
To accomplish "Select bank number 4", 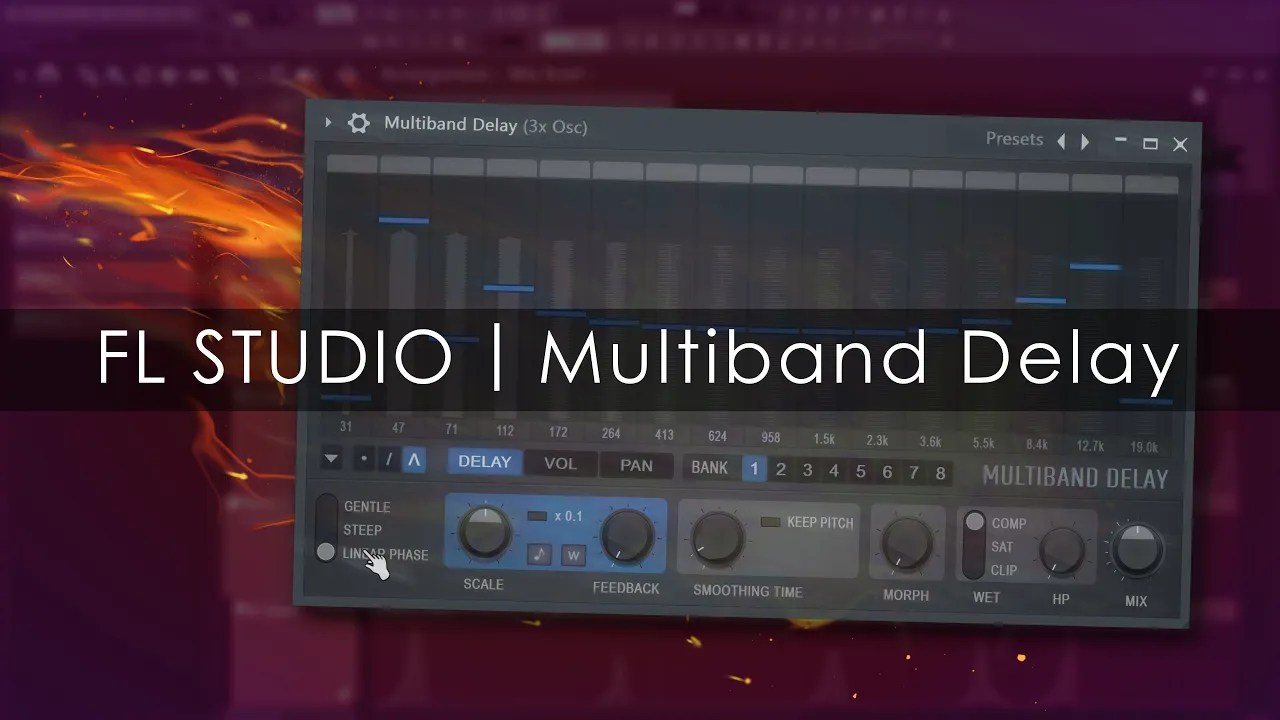I will pos(834,469).
